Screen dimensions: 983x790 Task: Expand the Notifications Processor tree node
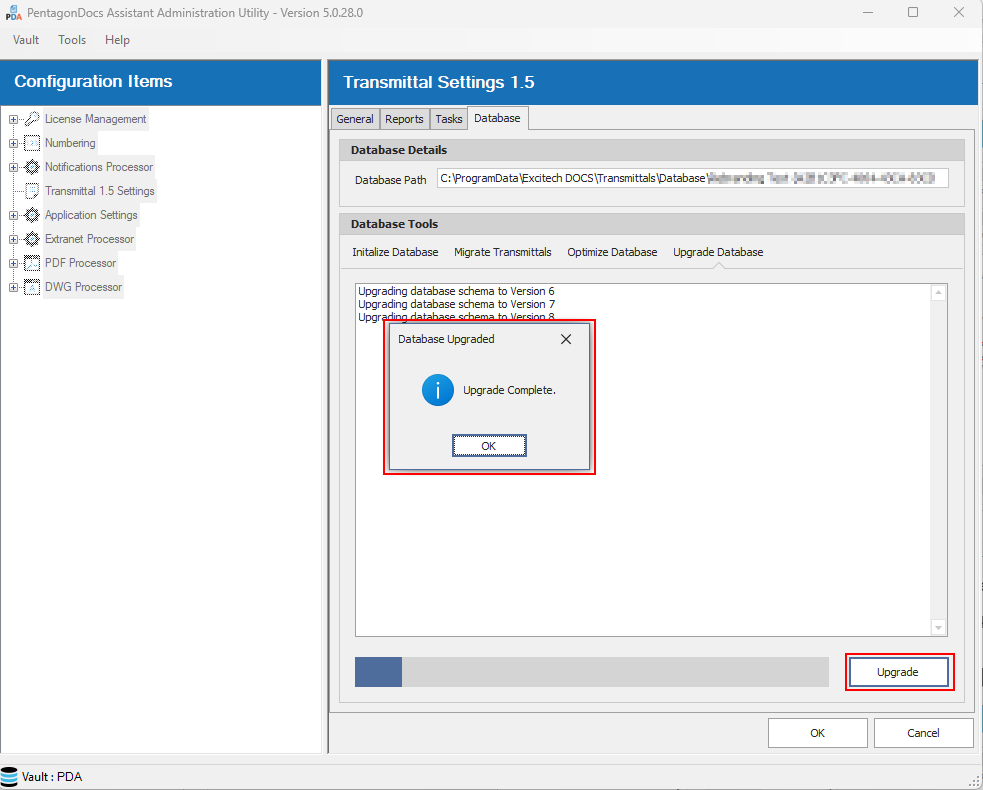pos(14,168)
